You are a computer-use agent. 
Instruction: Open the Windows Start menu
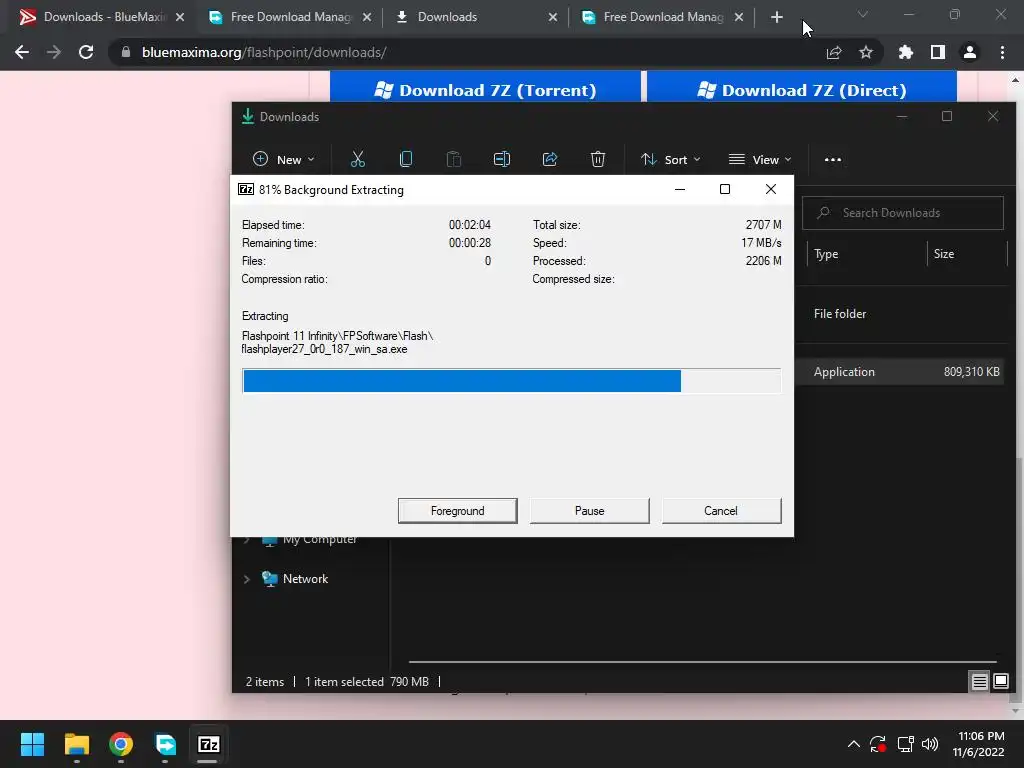click(32, 744)
